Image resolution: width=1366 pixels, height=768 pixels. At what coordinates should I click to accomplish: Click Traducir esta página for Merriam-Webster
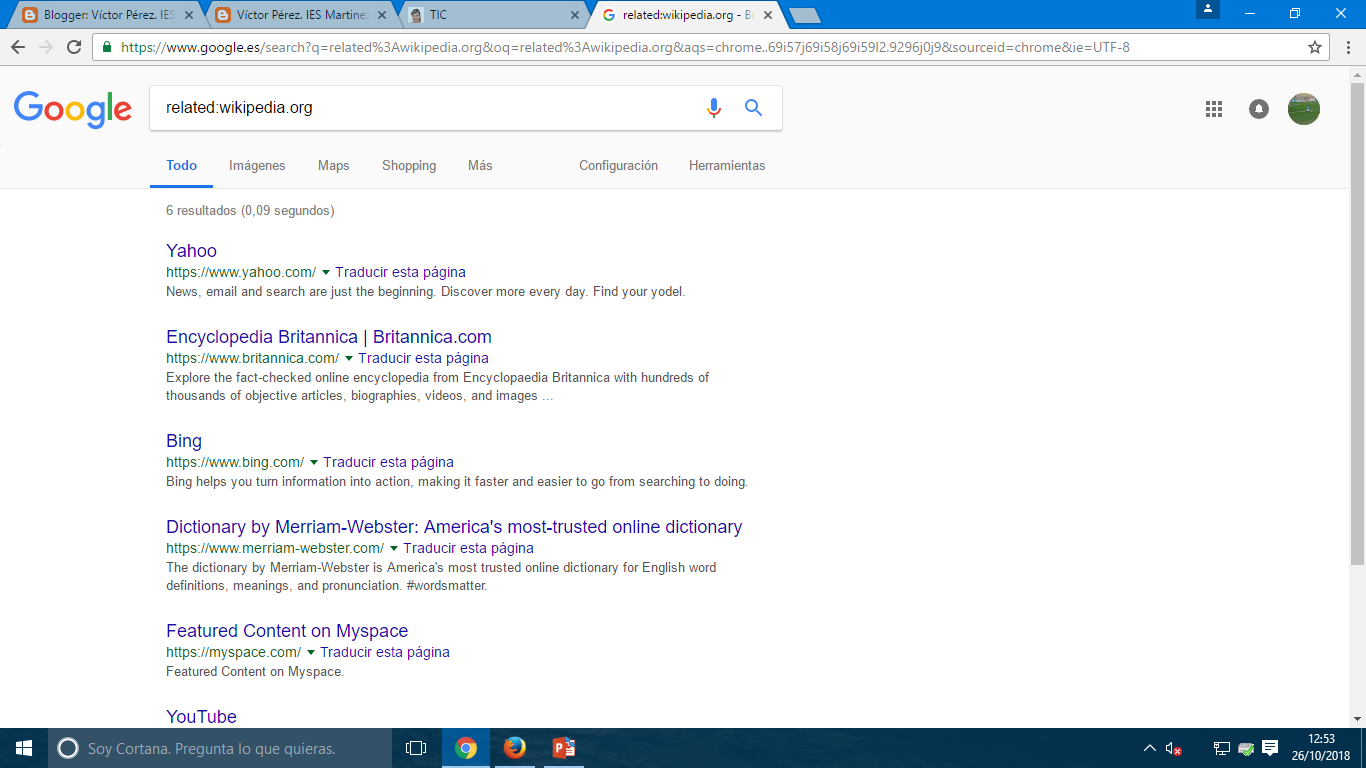point(468,548)
